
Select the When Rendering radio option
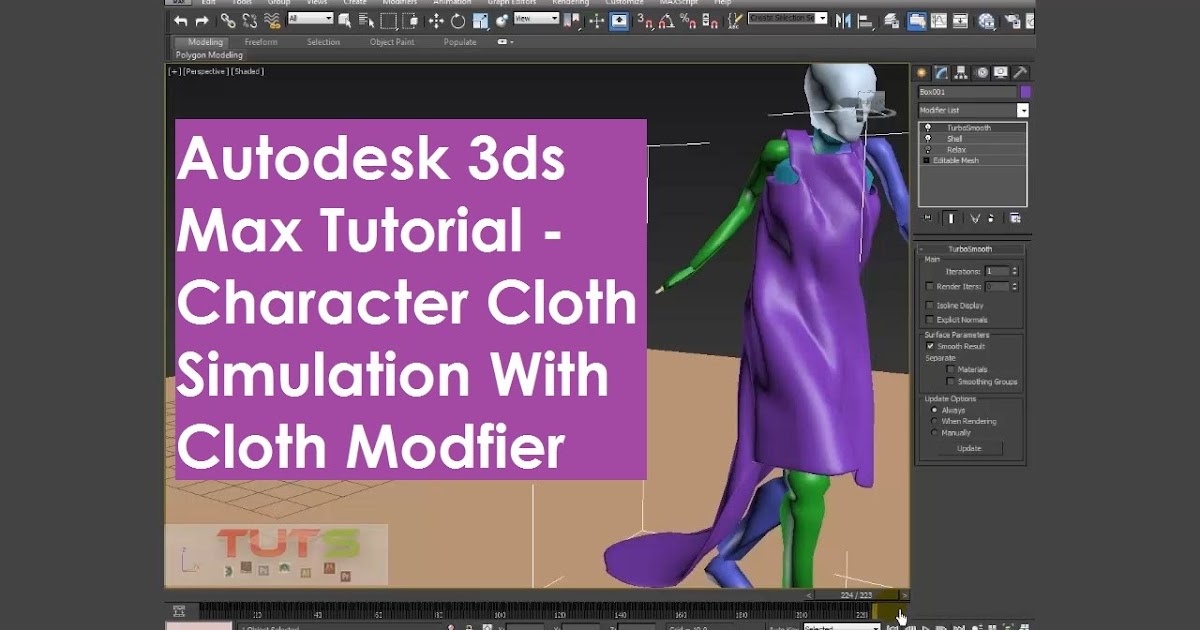click(932, 421)
